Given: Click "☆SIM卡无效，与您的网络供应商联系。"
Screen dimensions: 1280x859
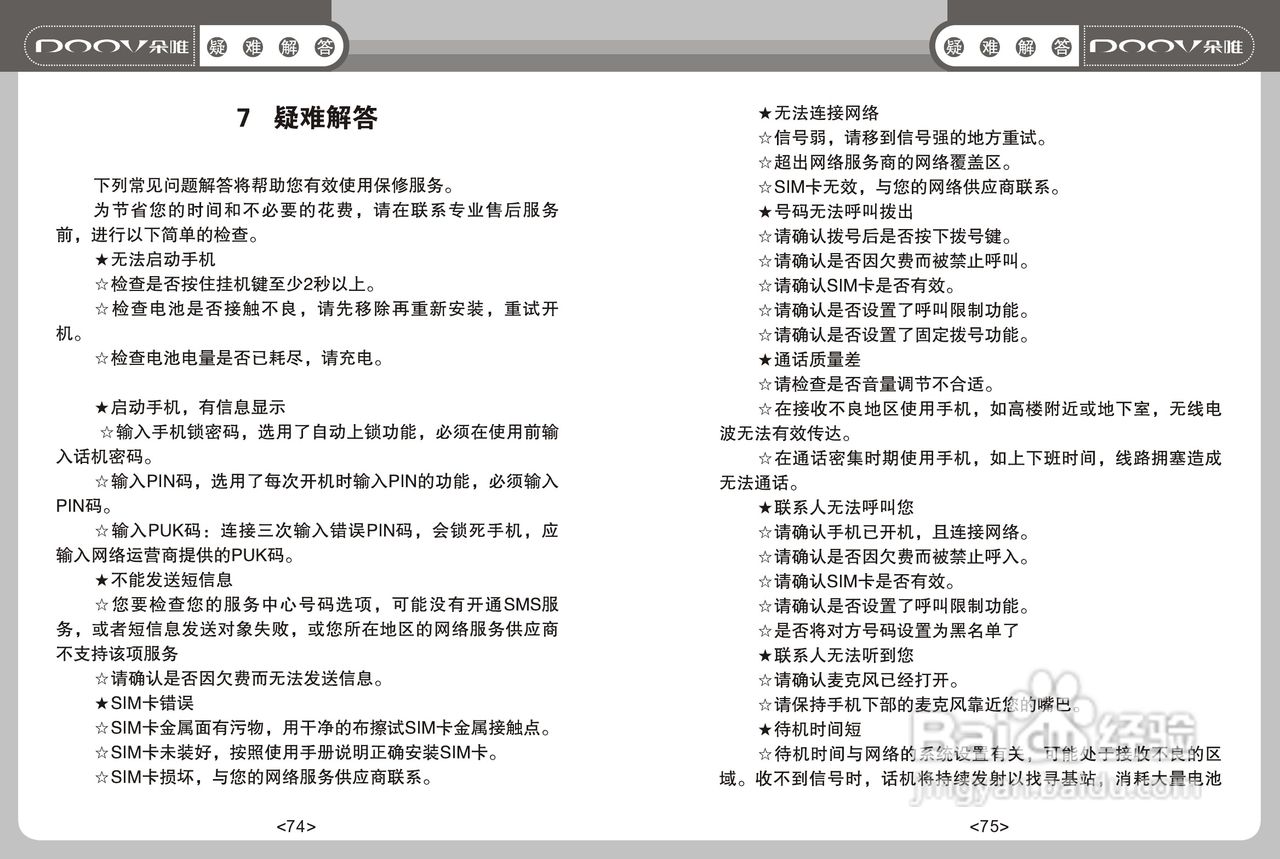Looking at the screenshot, I should [909, 187].
